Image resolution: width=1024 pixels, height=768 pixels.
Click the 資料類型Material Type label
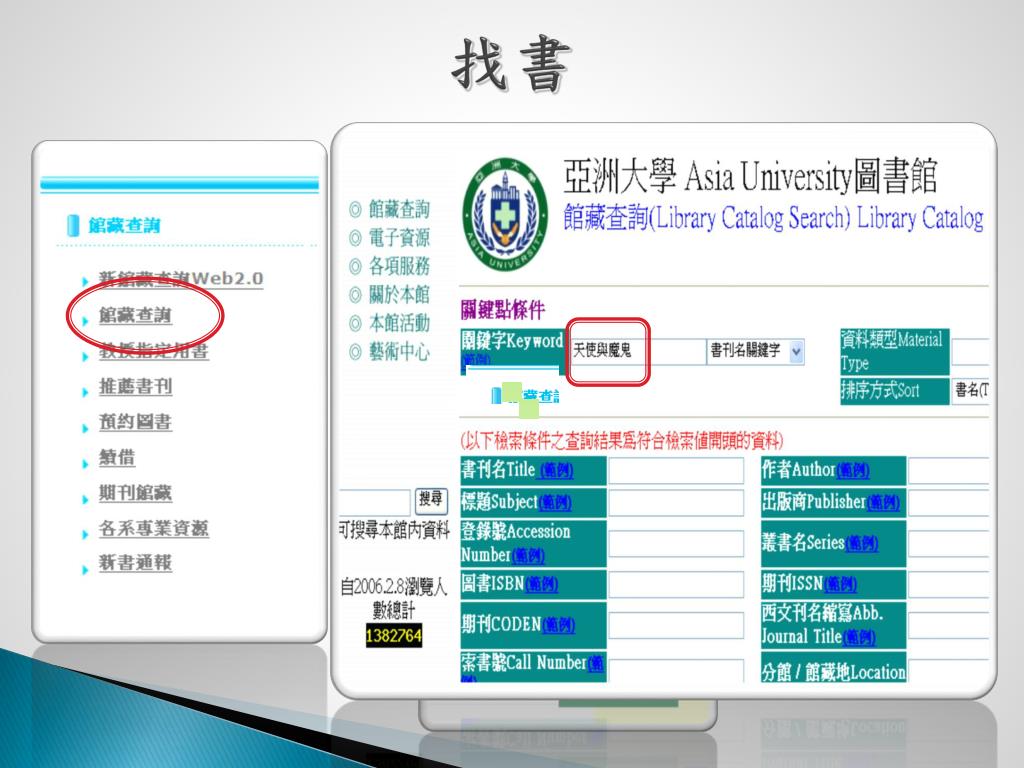coord(893,351)
